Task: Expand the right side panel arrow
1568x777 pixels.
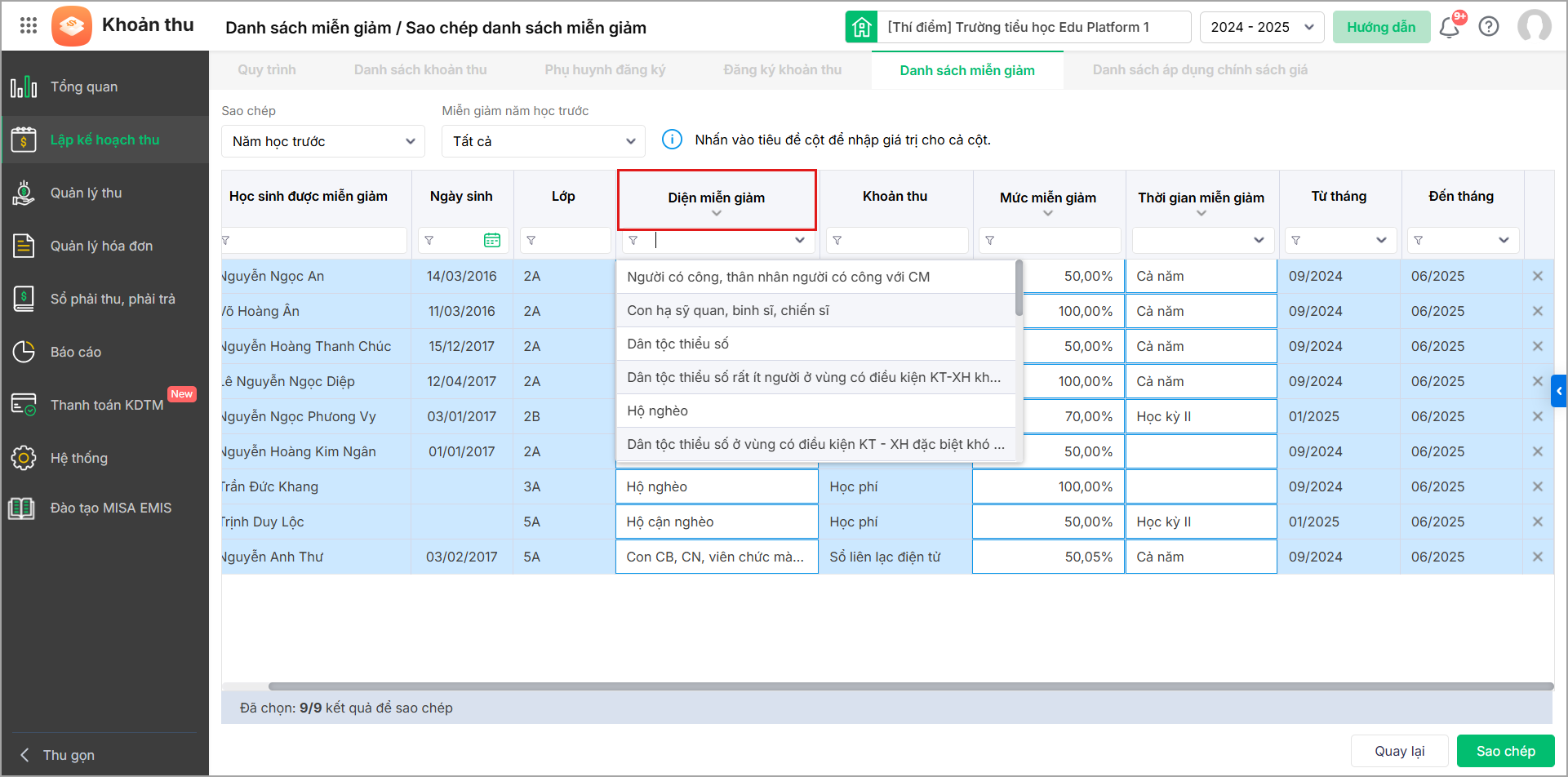Action: pos(1558,391)
